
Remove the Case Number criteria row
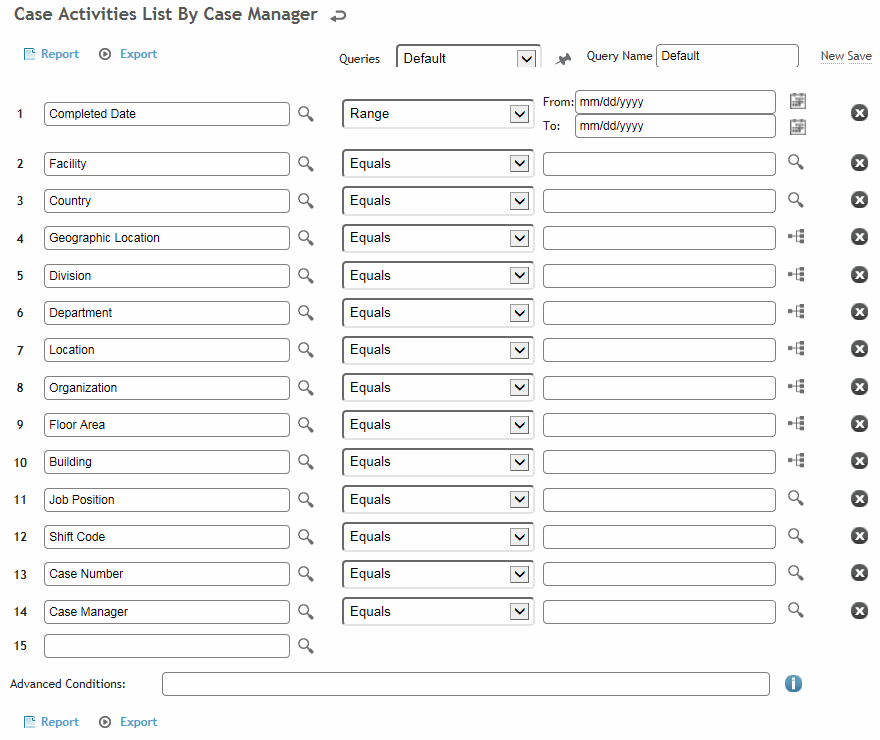859,573
